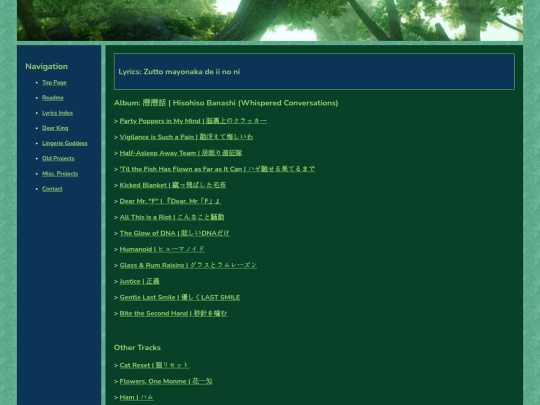This screenshot has width=540, height=405.
Task: Open Gentle Last Smile lyrics
Action: (180, 297)
